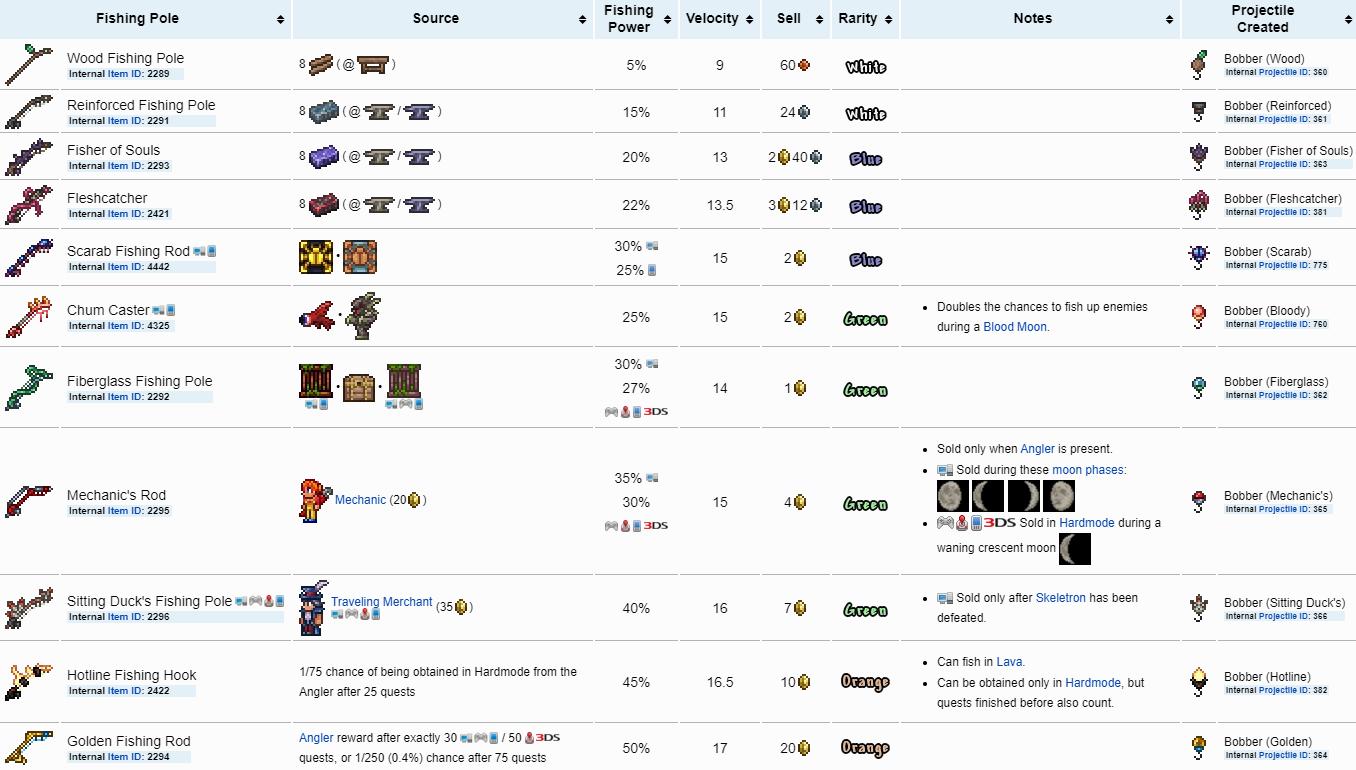This screenshot has height=770, width=1356.
Task: Follow the Lava link
Action: pyautogui.click(x=1007, y=662)
